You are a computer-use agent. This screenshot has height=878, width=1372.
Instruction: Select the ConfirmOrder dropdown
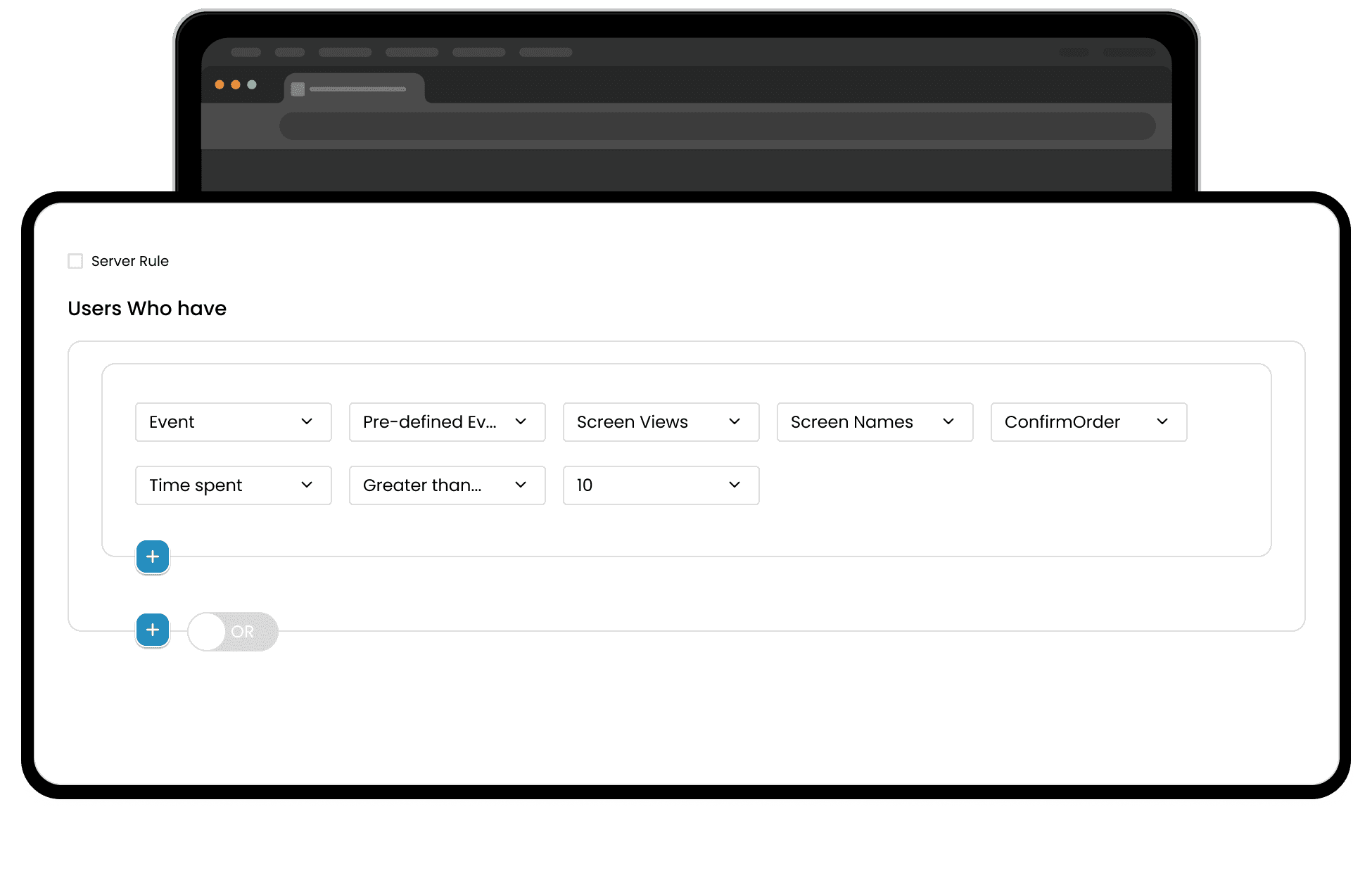pos(1088,422)
